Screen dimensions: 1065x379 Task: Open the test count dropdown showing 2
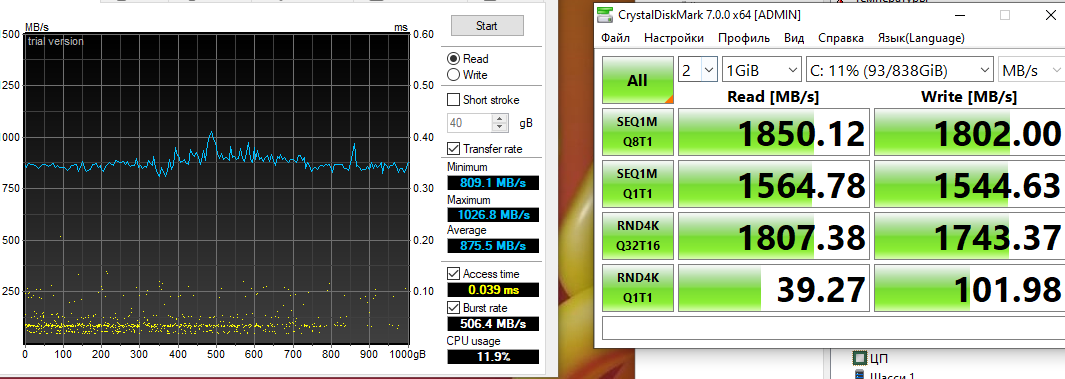[698, 70]
